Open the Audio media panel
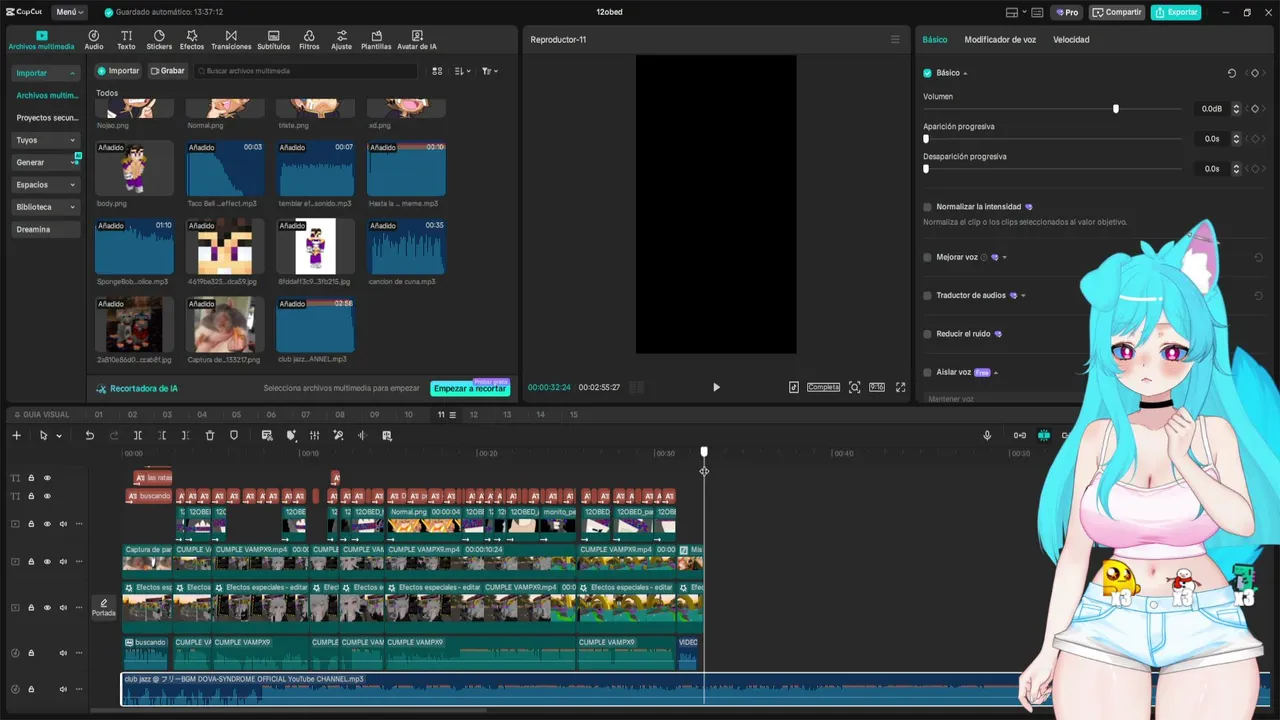Viewport: 1280px width, 720px height. [x=94, y=40]
